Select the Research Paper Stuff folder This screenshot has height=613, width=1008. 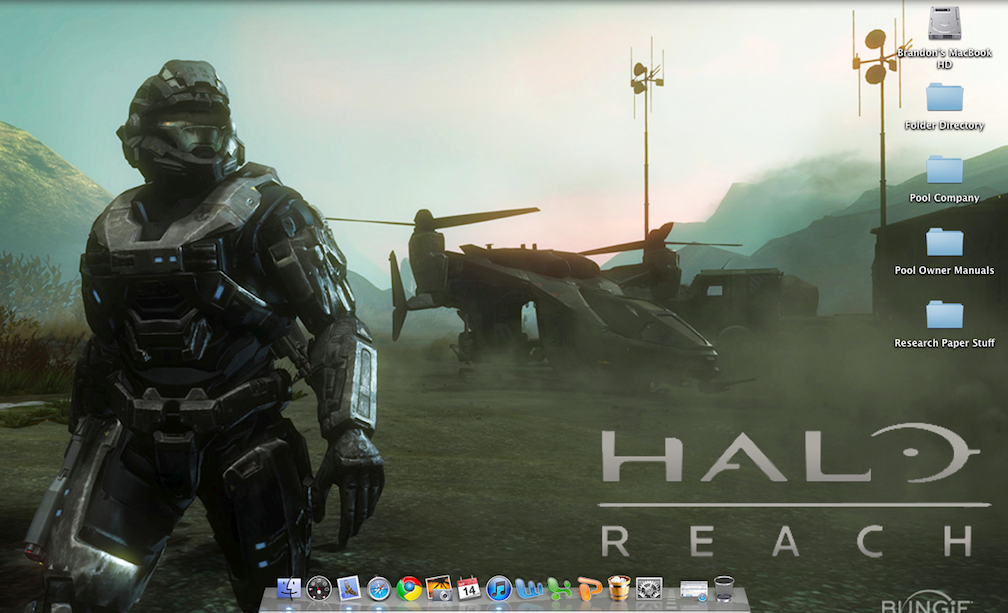point(944,315)
